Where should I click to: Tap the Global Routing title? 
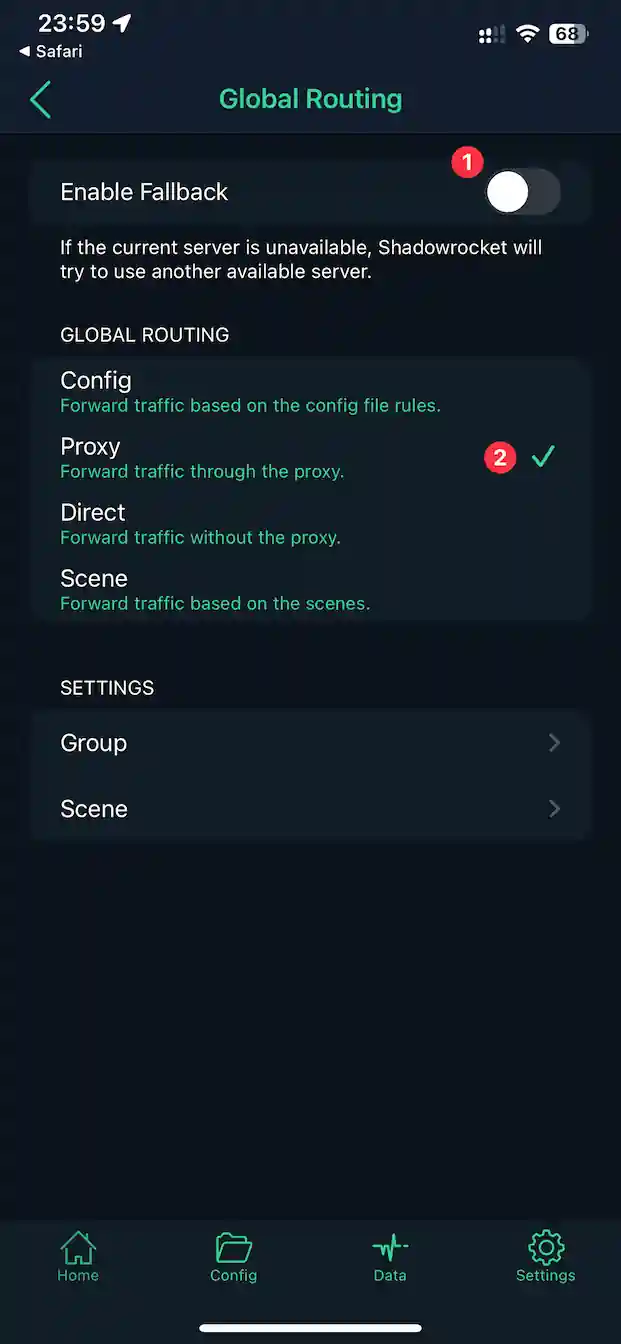[310, 100]
